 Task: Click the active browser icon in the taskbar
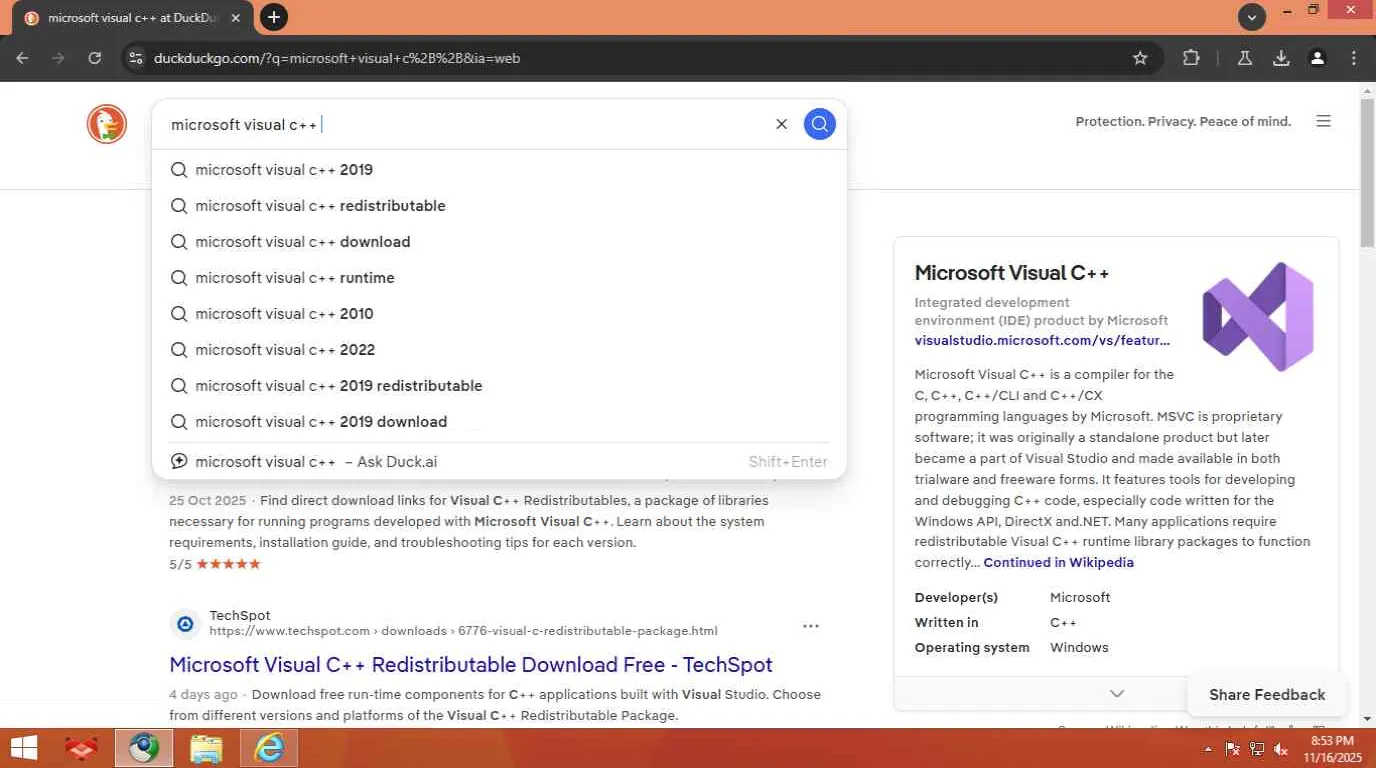click(144, 748)
